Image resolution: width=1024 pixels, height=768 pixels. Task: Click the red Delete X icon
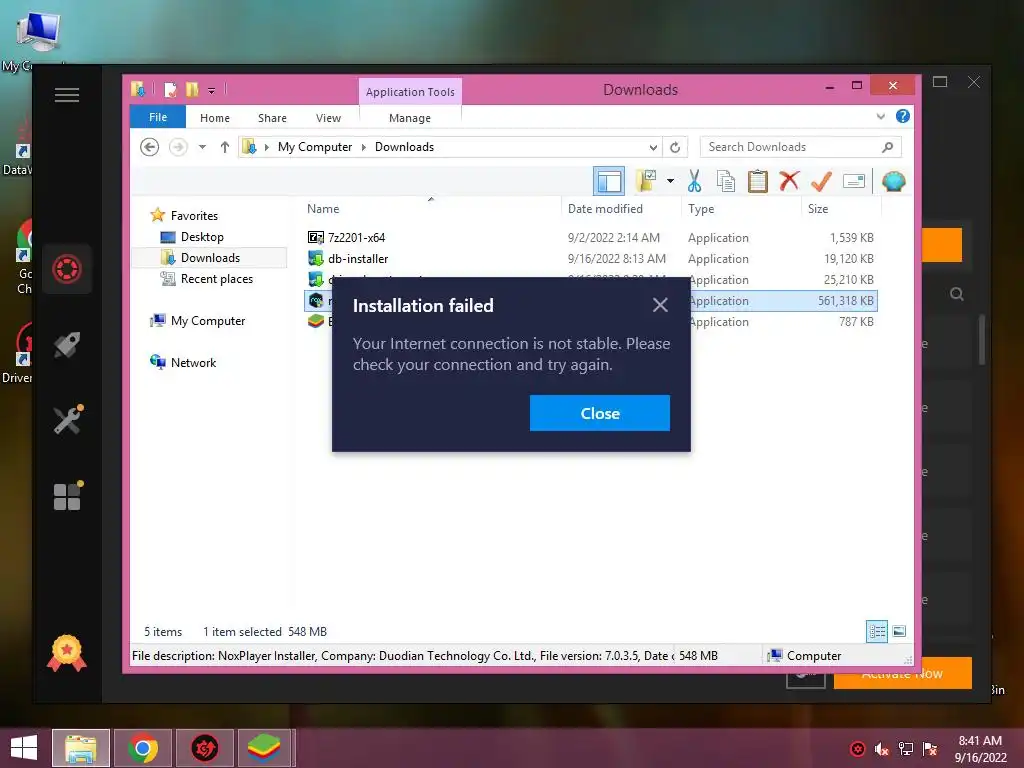789,181
